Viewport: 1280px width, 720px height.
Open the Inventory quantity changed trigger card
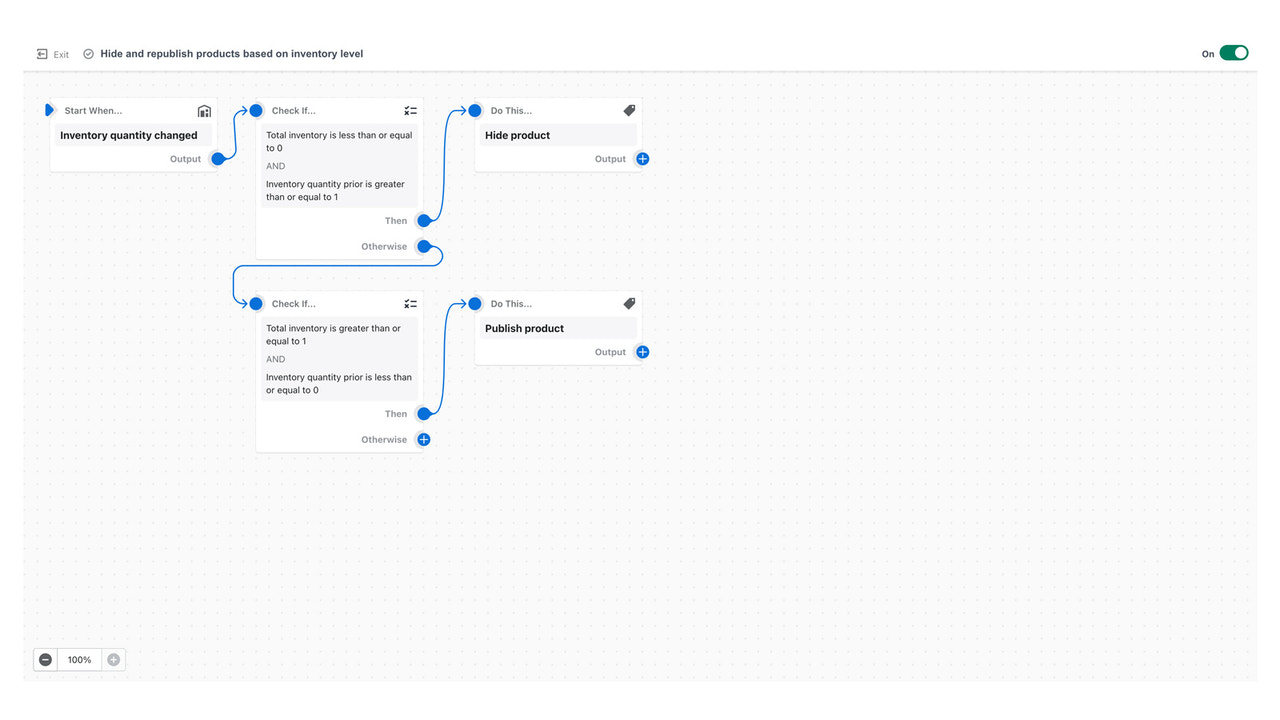point(128,135)
